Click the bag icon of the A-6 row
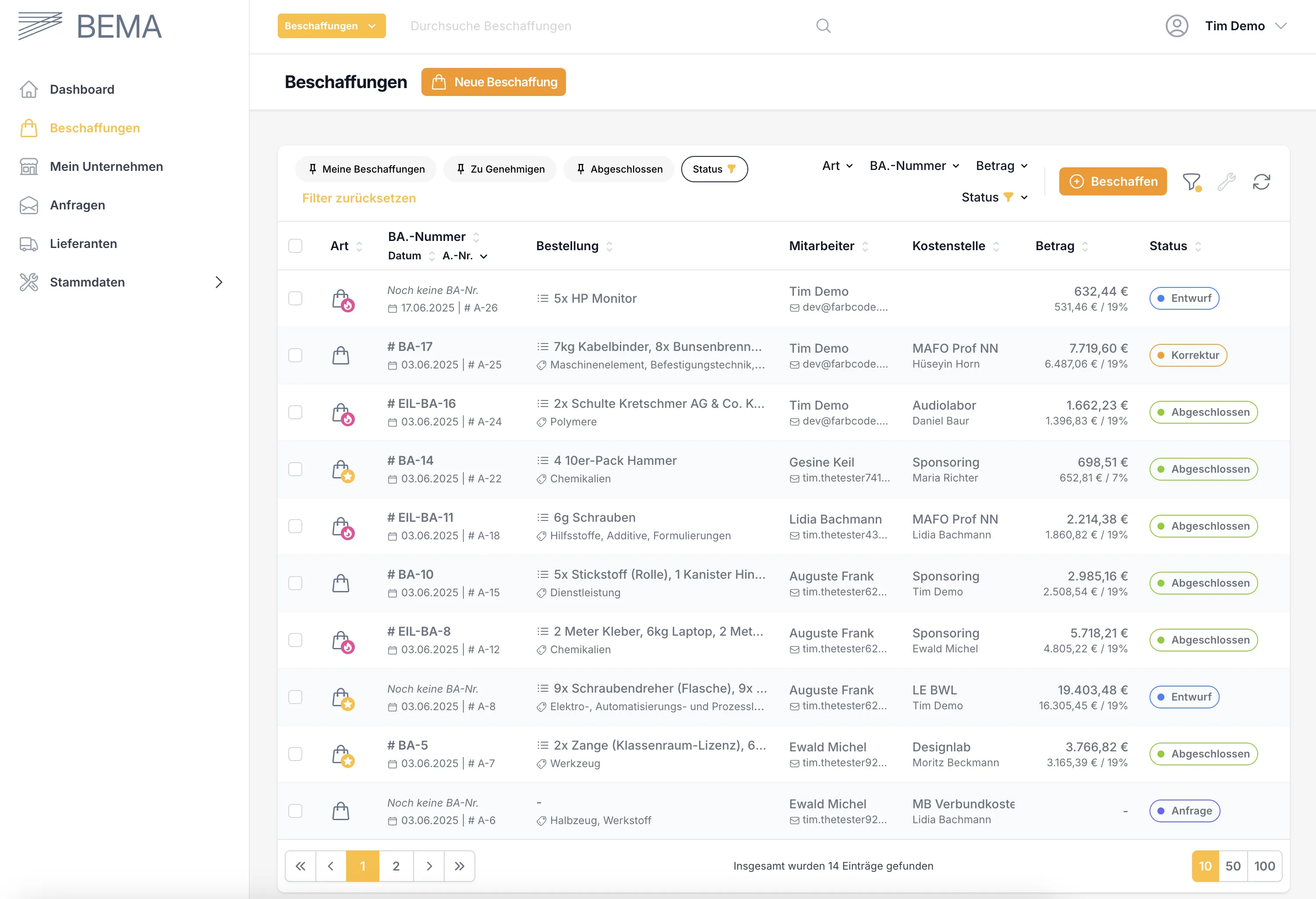Viewport: 1316px width, 899px height. (x=341, y=811)
